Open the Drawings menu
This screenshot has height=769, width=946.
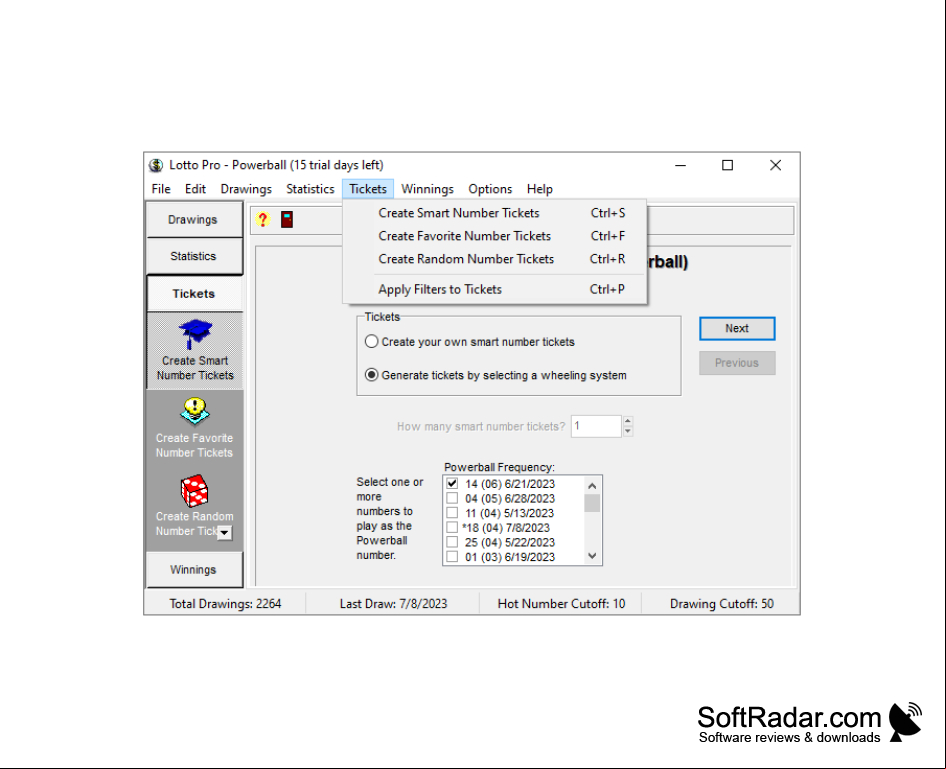point(246,189)
